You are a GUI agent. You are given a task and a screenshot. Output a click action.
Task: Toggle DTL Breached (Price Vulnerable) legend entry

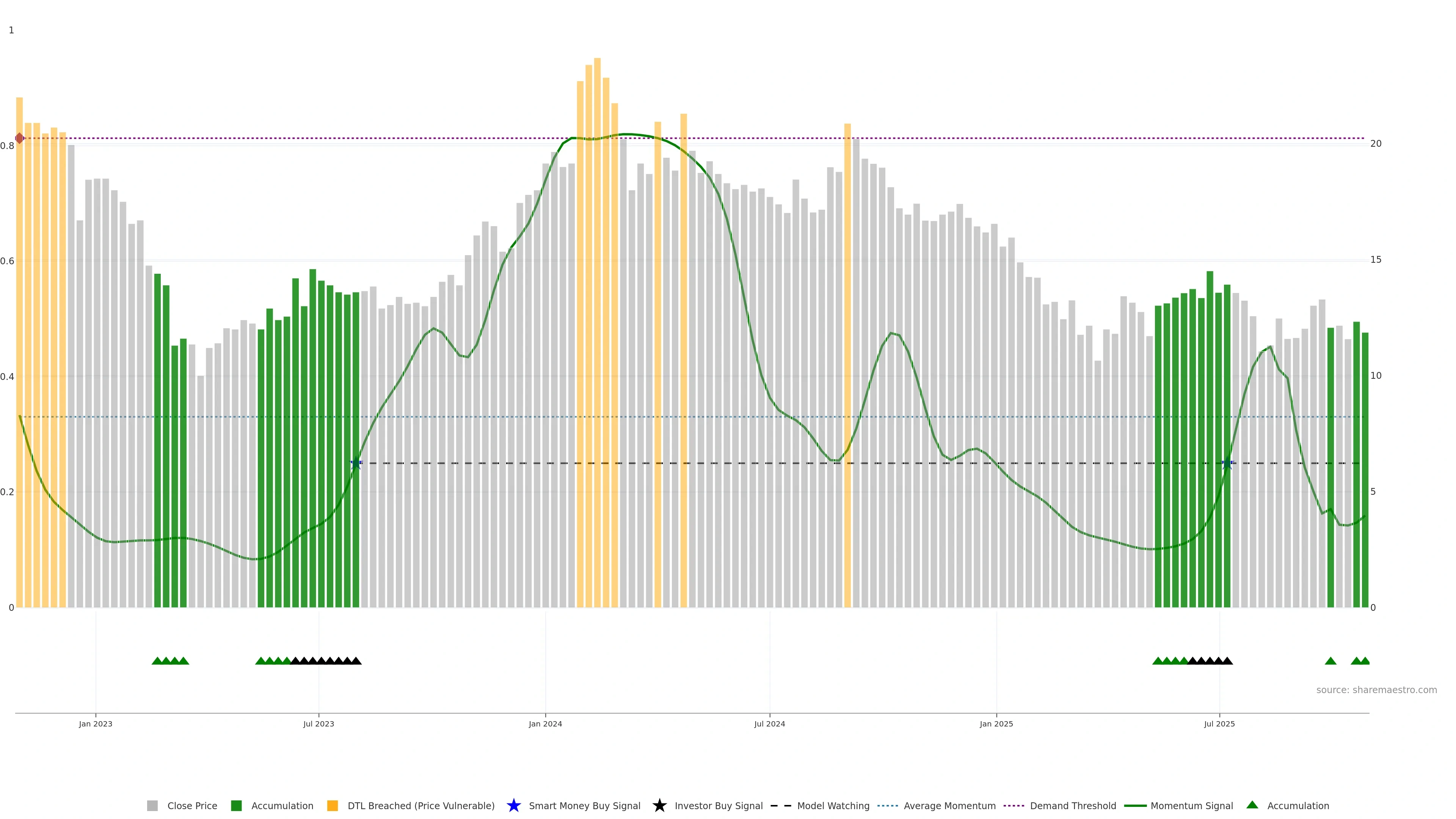(x=420, y=805)
